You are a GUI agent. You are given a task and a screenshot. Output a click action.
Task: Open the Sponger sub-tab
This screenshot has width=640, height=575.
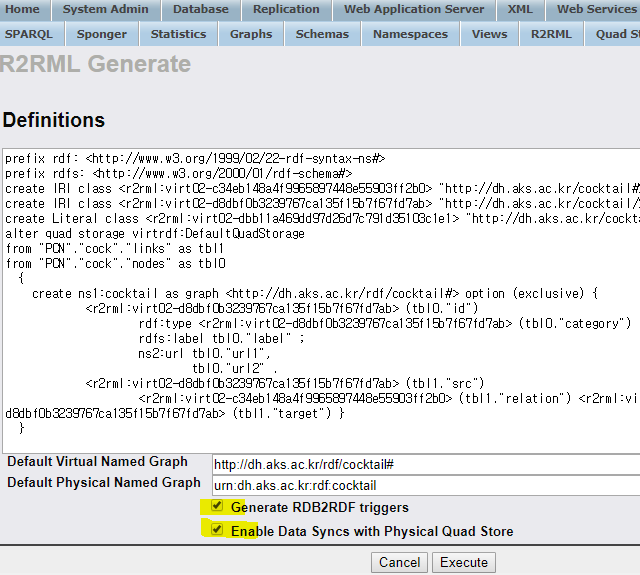(x=102, y=34)
